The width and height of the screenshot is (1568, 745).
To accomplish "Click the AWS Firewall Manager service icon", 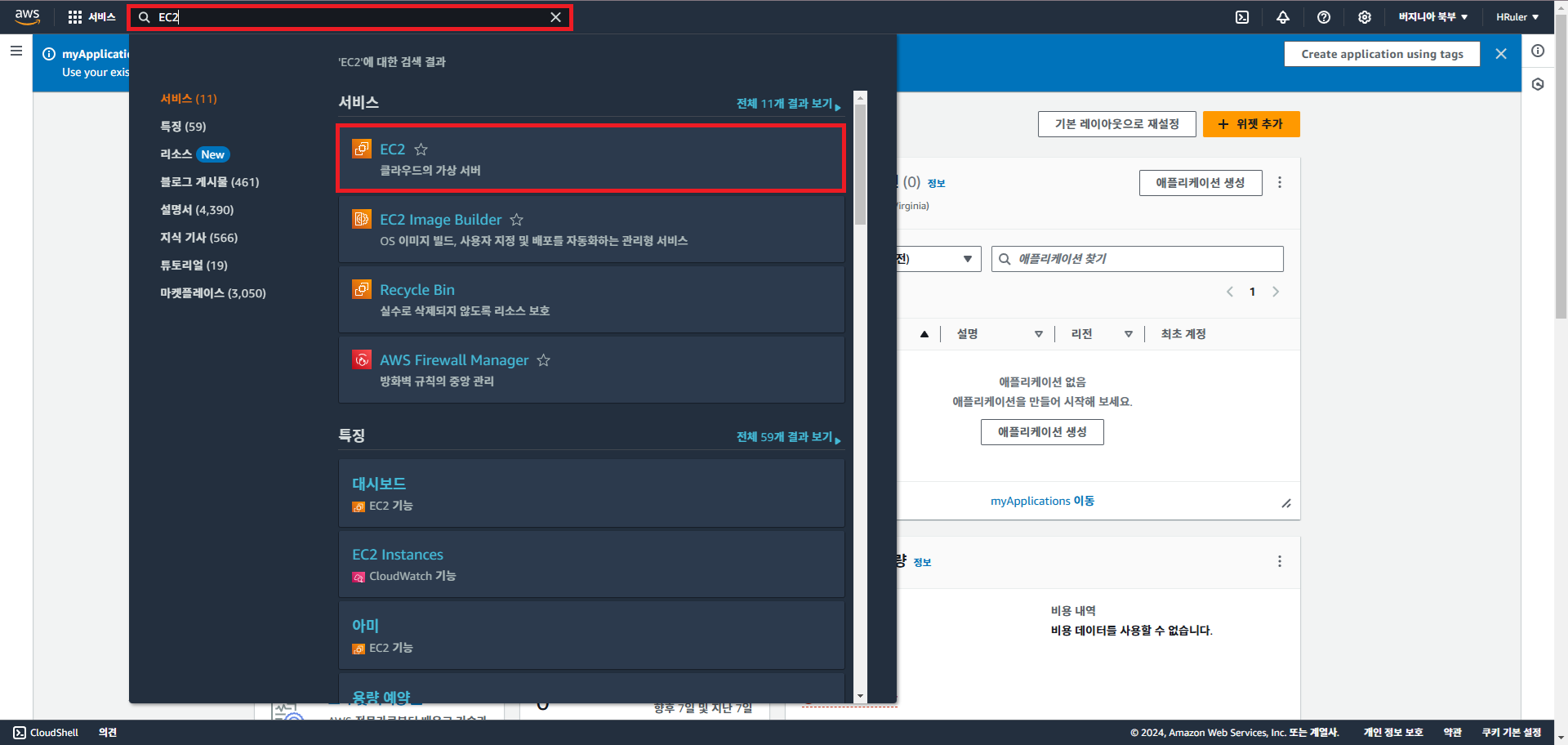I will 362,359.
